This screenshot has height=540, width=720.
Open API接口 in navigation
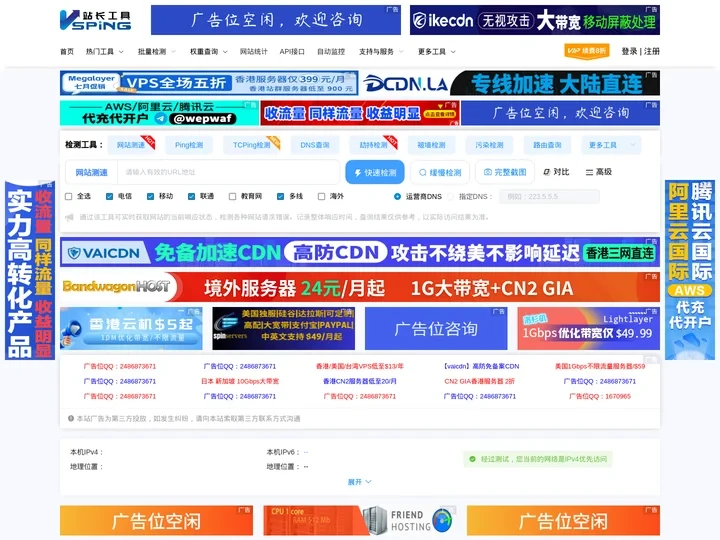click(x=292, y=51)
